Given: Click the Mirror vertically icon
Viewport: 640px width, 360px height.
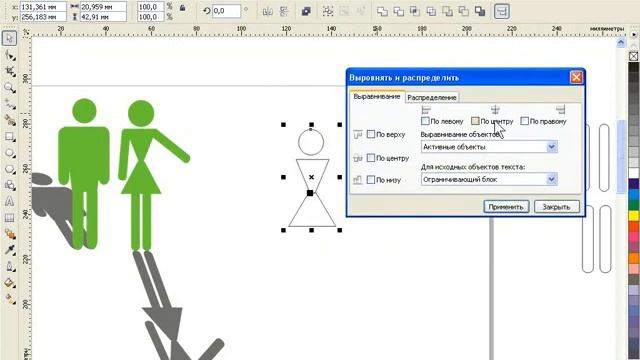Looking at the screenshot, I should tap(284, 11).
